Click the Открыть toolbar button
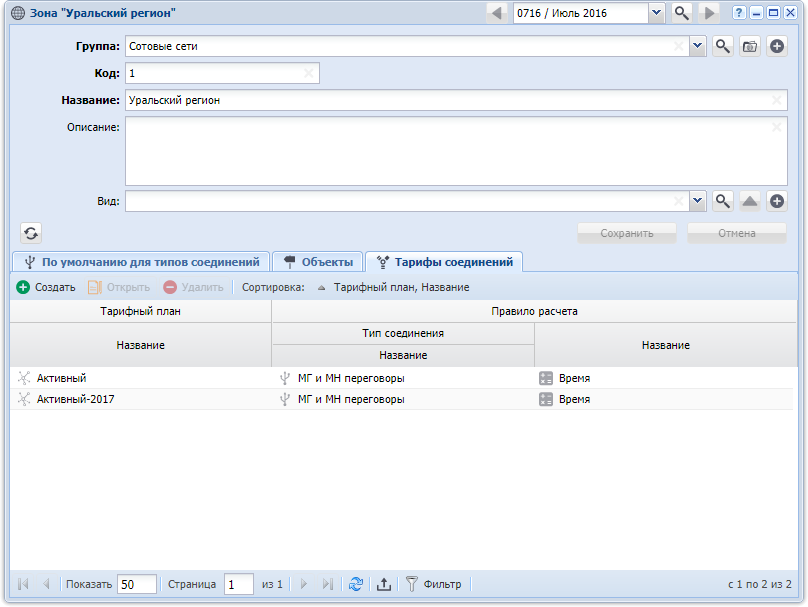This screenshot has height=607, width=808. pos(119,287)
